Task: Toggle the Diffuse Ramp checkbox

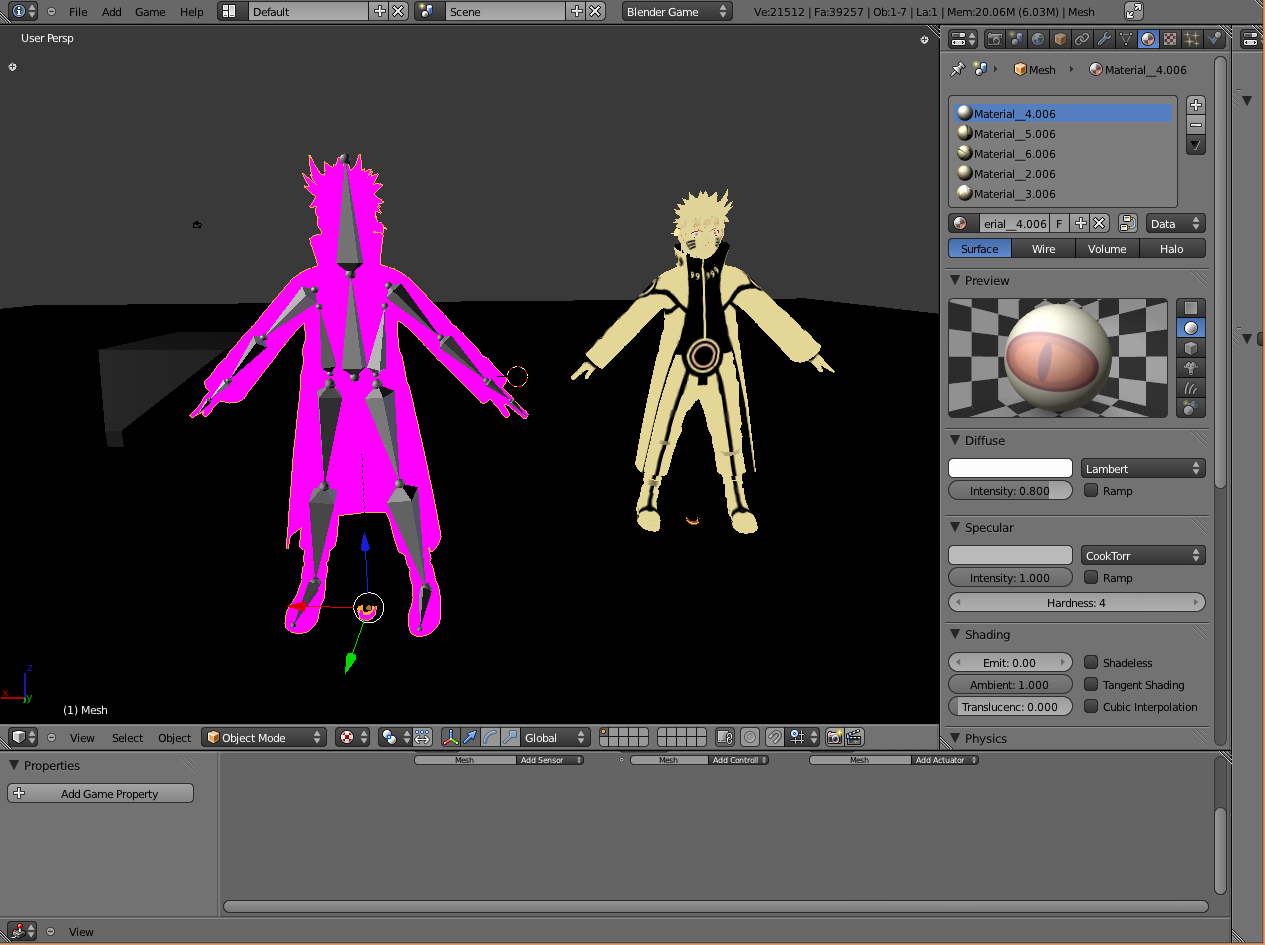Action: [x=1091, y=491]
